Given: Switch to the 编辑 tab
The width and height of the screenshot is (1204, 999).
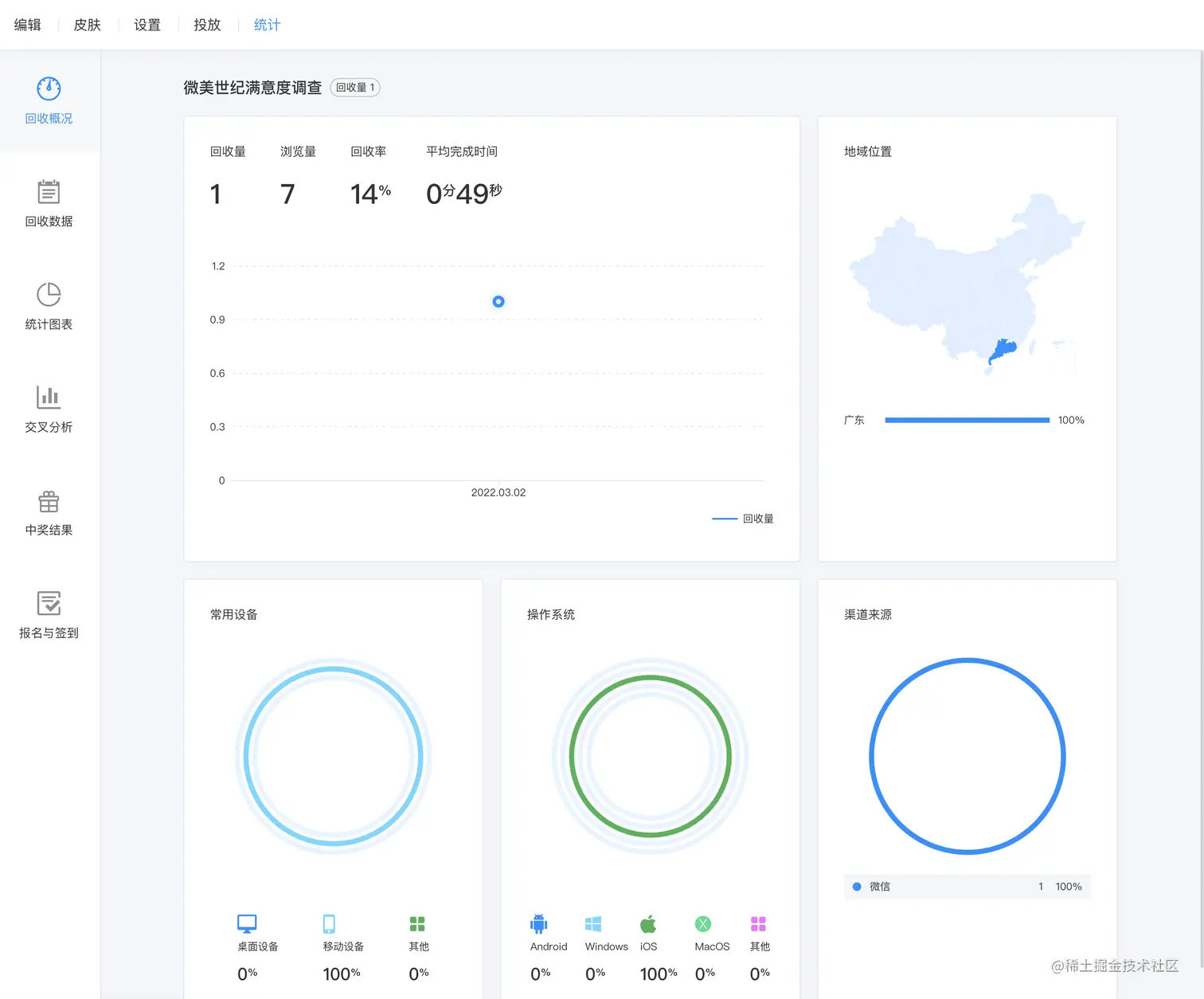Looking at the screenshot, I should [27, 25].
